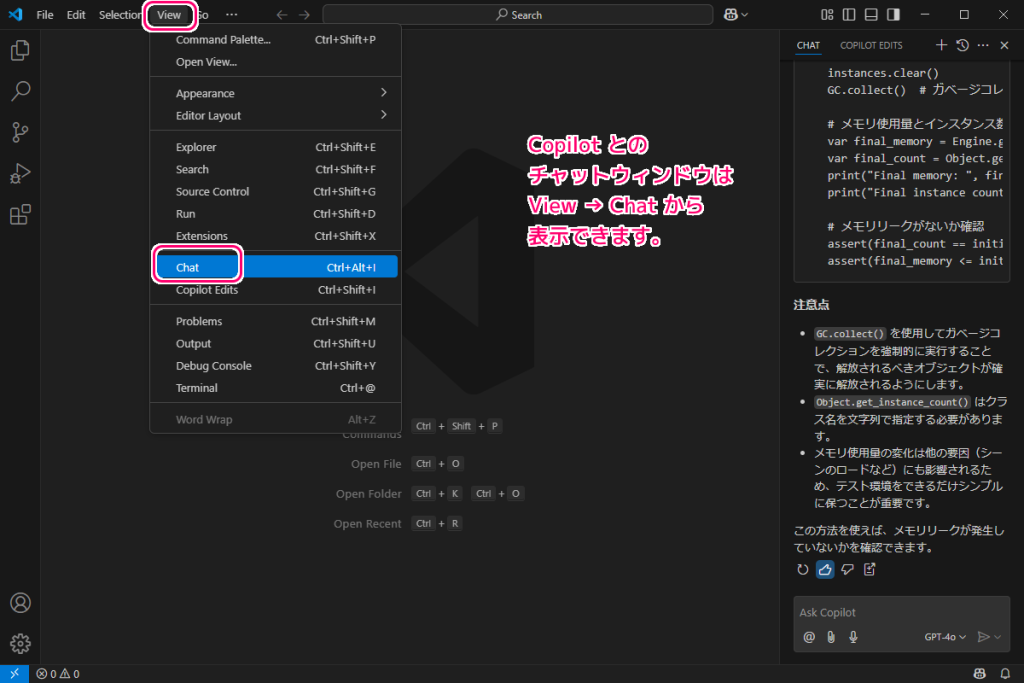Screen dimensions: 1024x683
Task: Give thumbs down on the Copilot response
Action: [847, 569]
